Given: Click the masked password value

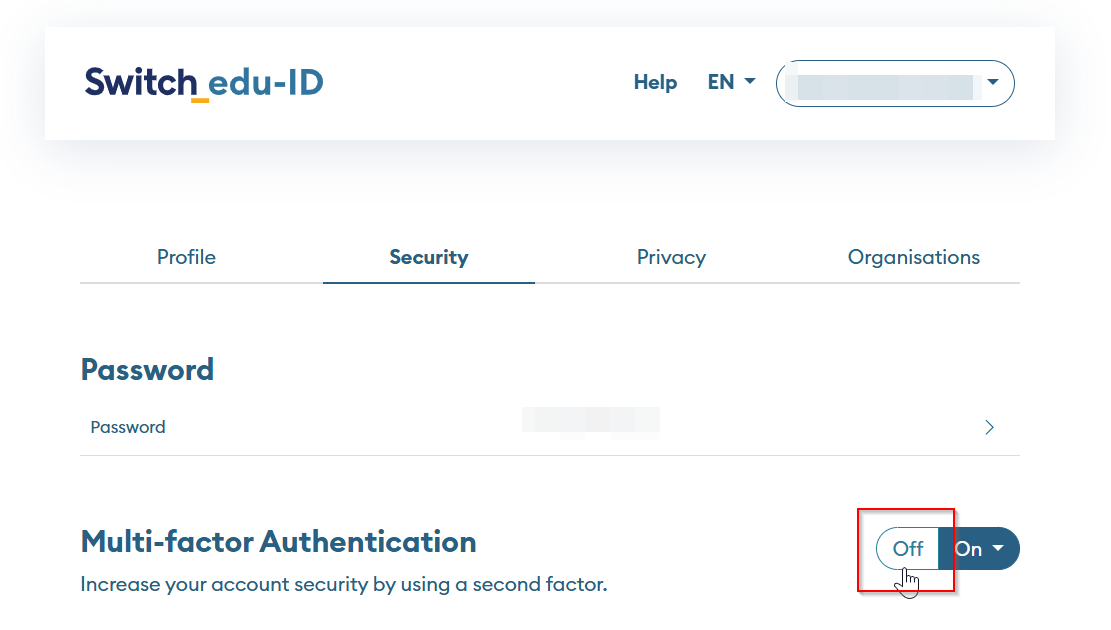Looking at the screenshot, I should coord(590,419).
